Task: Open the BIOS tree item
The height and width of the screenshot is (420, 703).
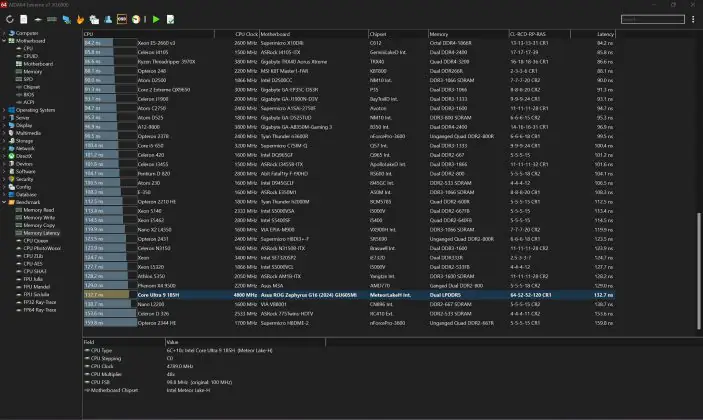Action: point(28,95)
